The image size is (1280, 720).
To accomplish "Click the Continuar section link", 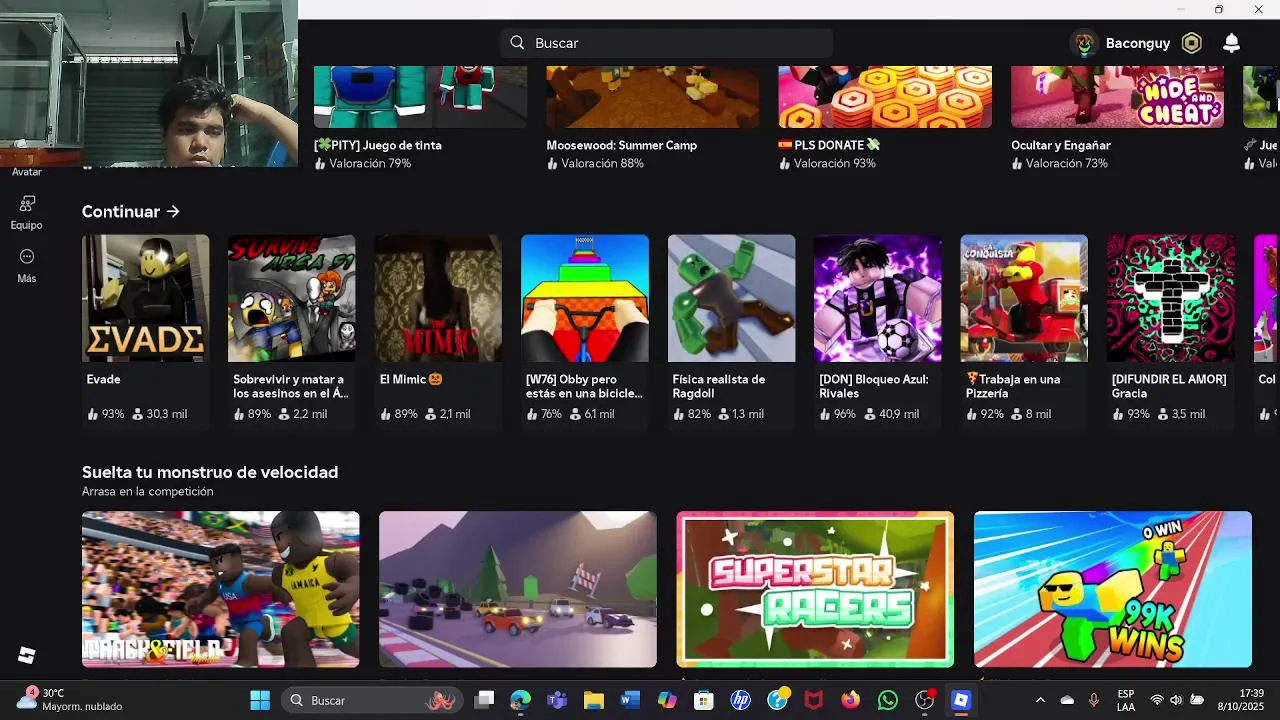I will 131,212.
